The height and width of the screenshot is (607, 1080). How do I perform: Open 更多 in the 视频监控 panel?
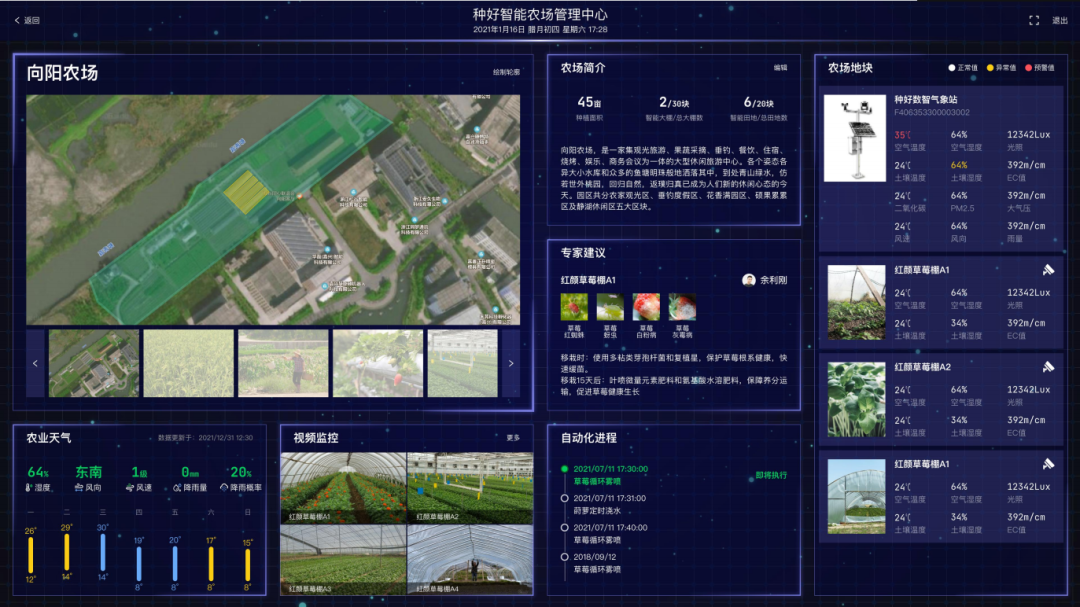tap(513, 438)
